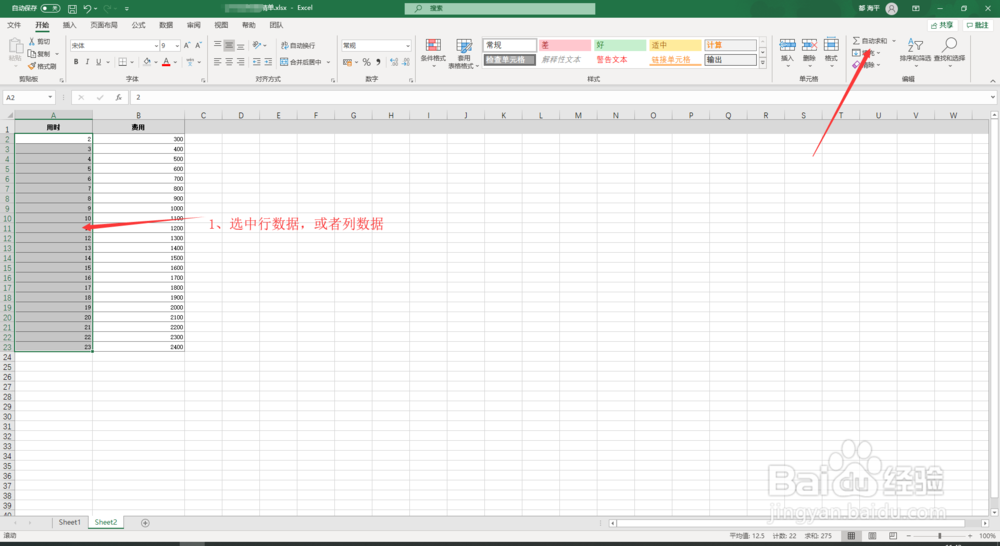The height and width of the screenshot is (546, 1000).
Task: Increase font size with the larger A
Action: [x=187, y=45]
